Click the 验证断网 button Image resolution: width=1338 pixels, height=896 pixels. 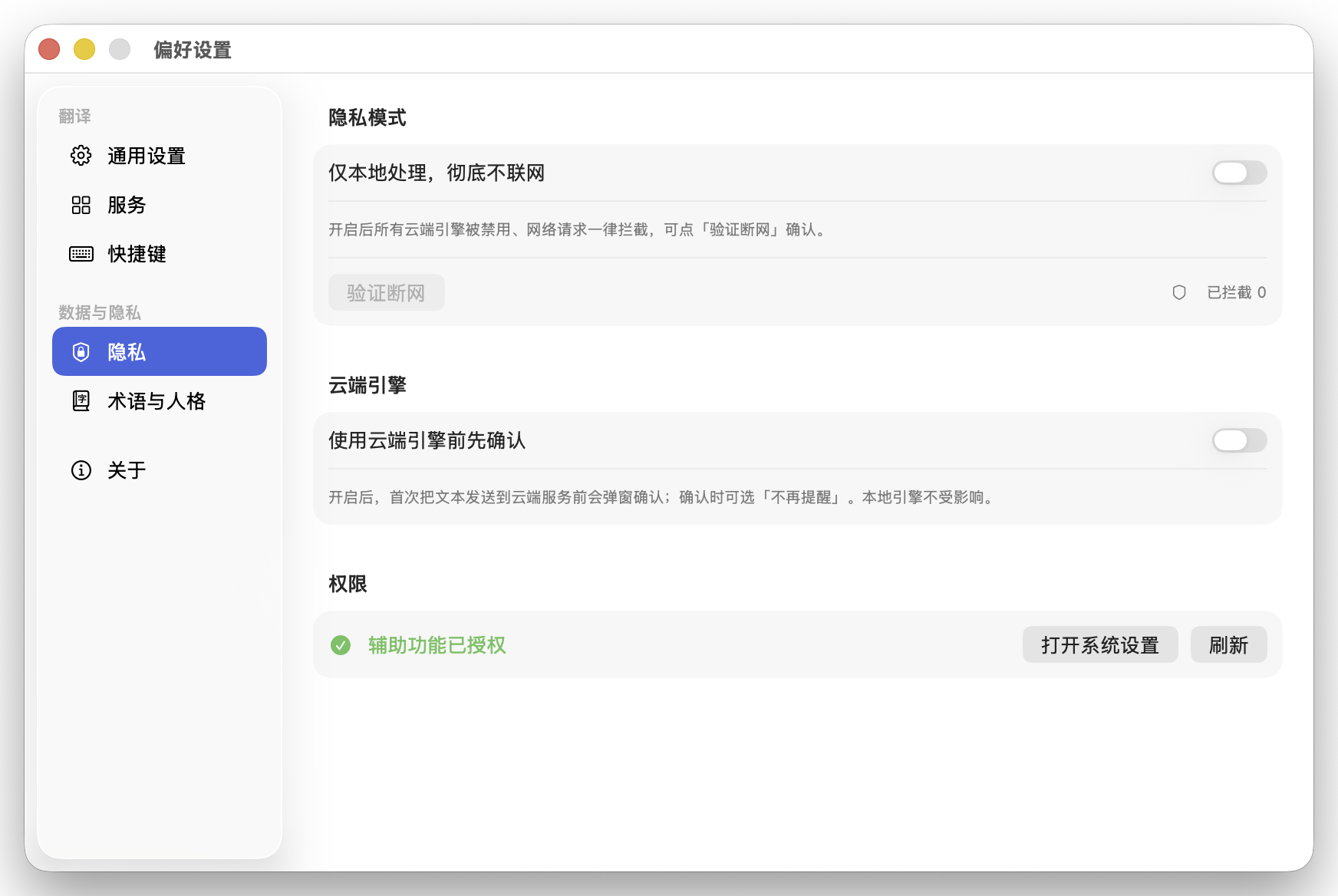387,292
